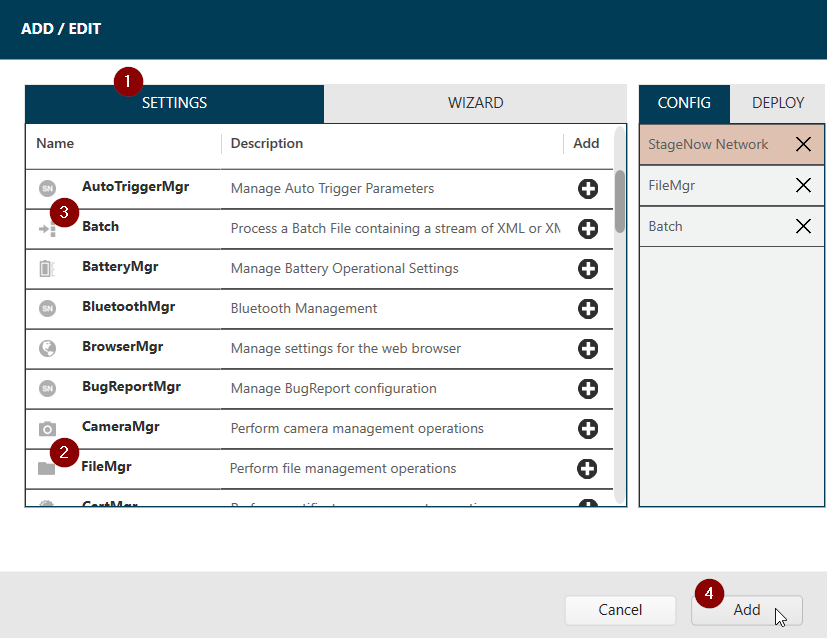Click the Cancel button
Image resolution: width=827 pixels, height=638 pixels.
pyautogui.click(x=620, y=610)
